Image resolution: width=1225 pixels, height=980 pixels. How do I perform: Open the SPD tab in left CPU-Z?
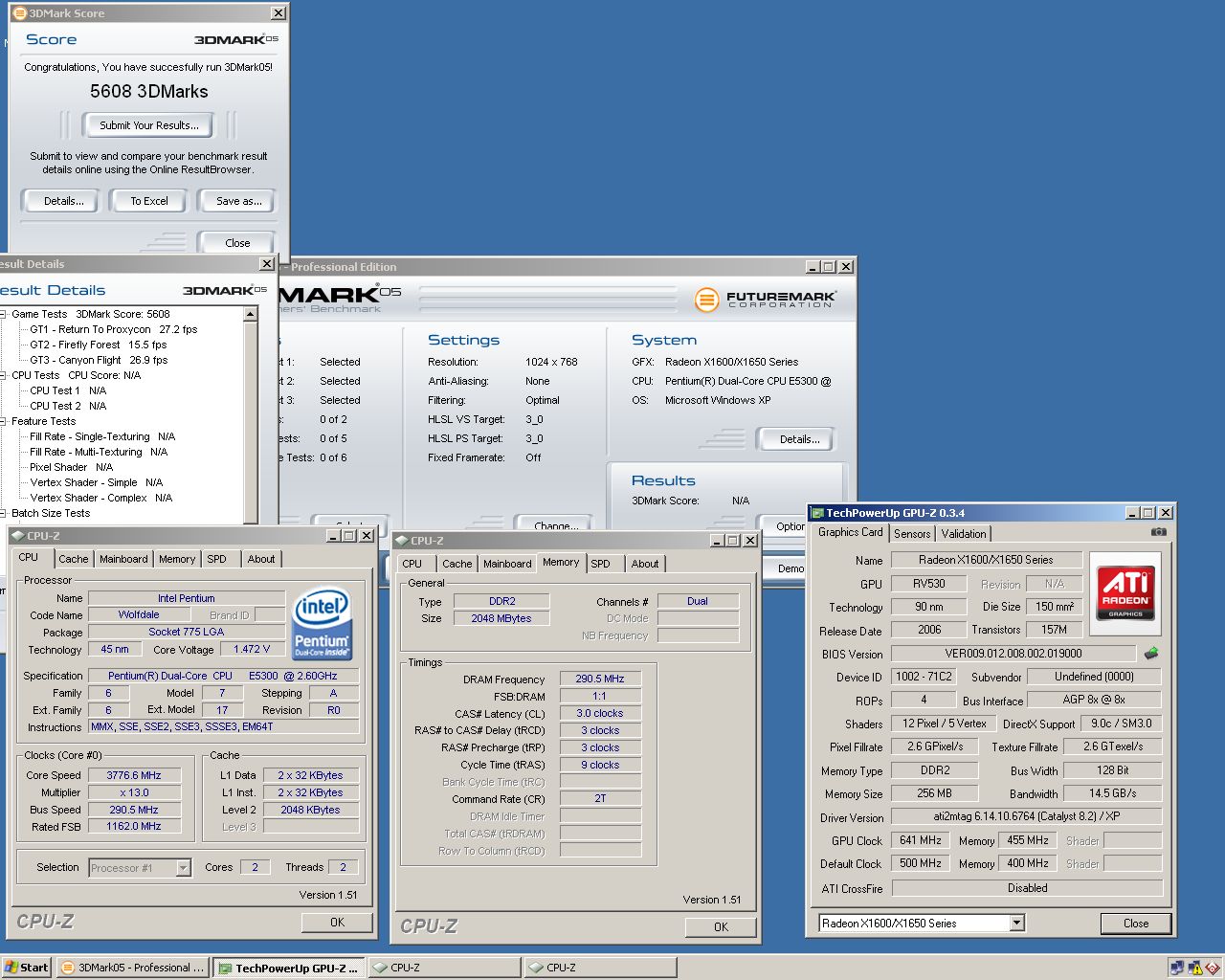[217, 559]
